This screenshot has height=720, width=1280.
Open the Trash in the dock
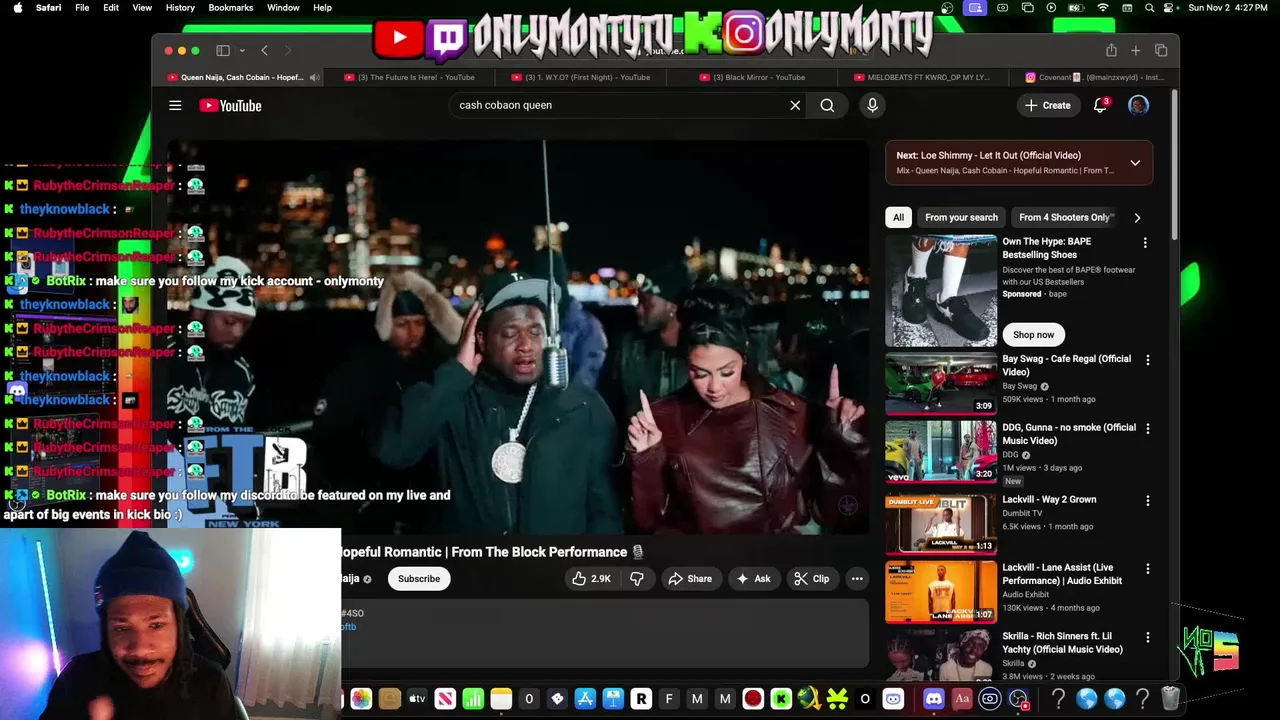[x=1171, y=699]
